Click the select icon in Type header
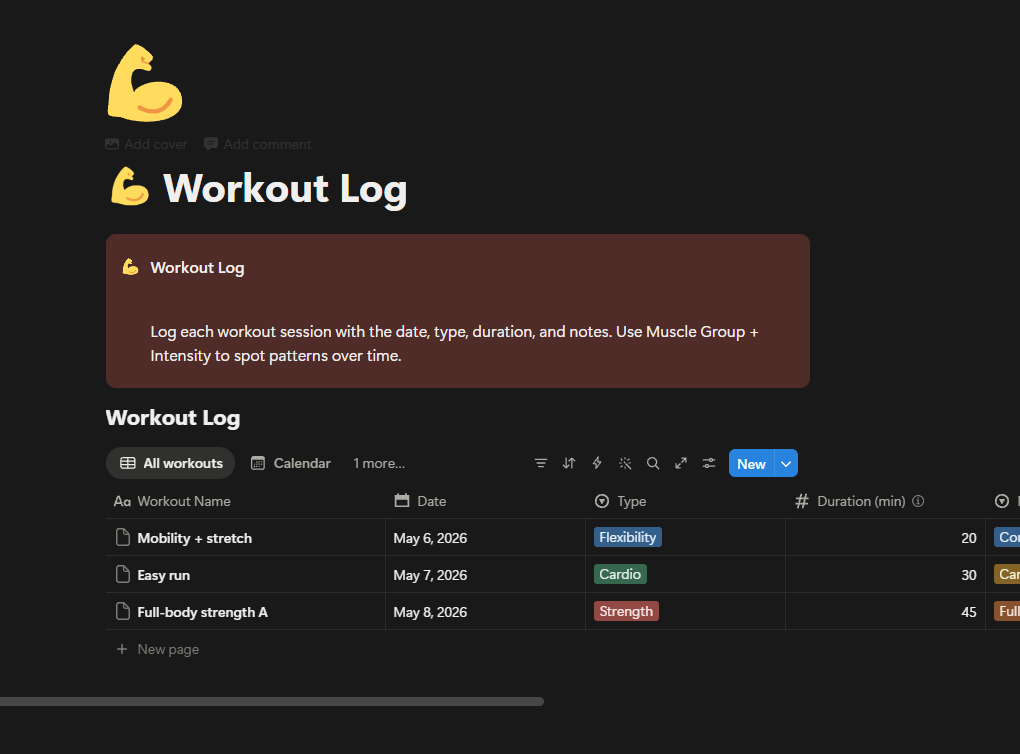The image size is (1020, 754). click(602, 501)
